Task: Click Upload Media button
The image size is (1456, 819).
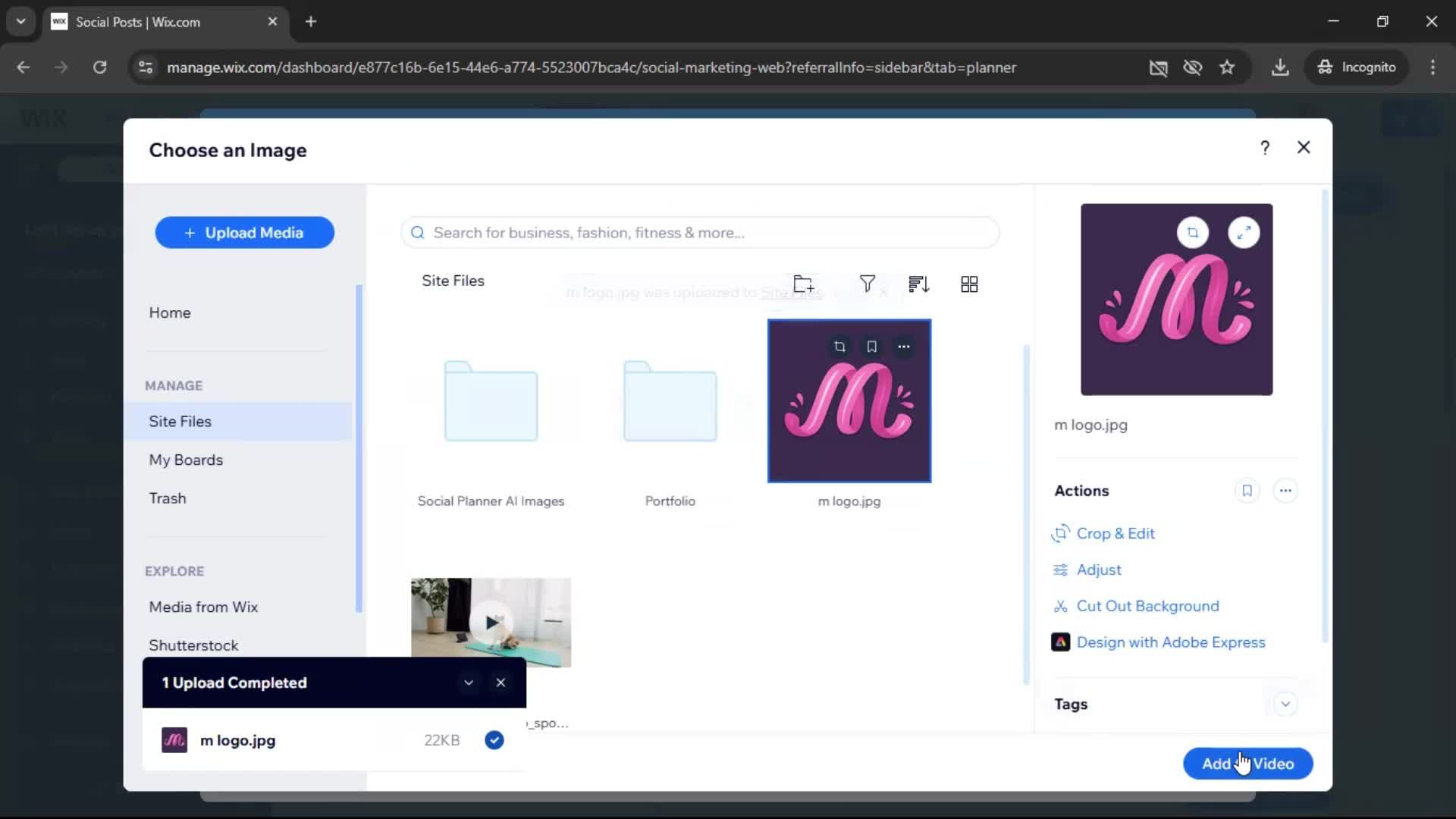Action: tap(245, 233)
